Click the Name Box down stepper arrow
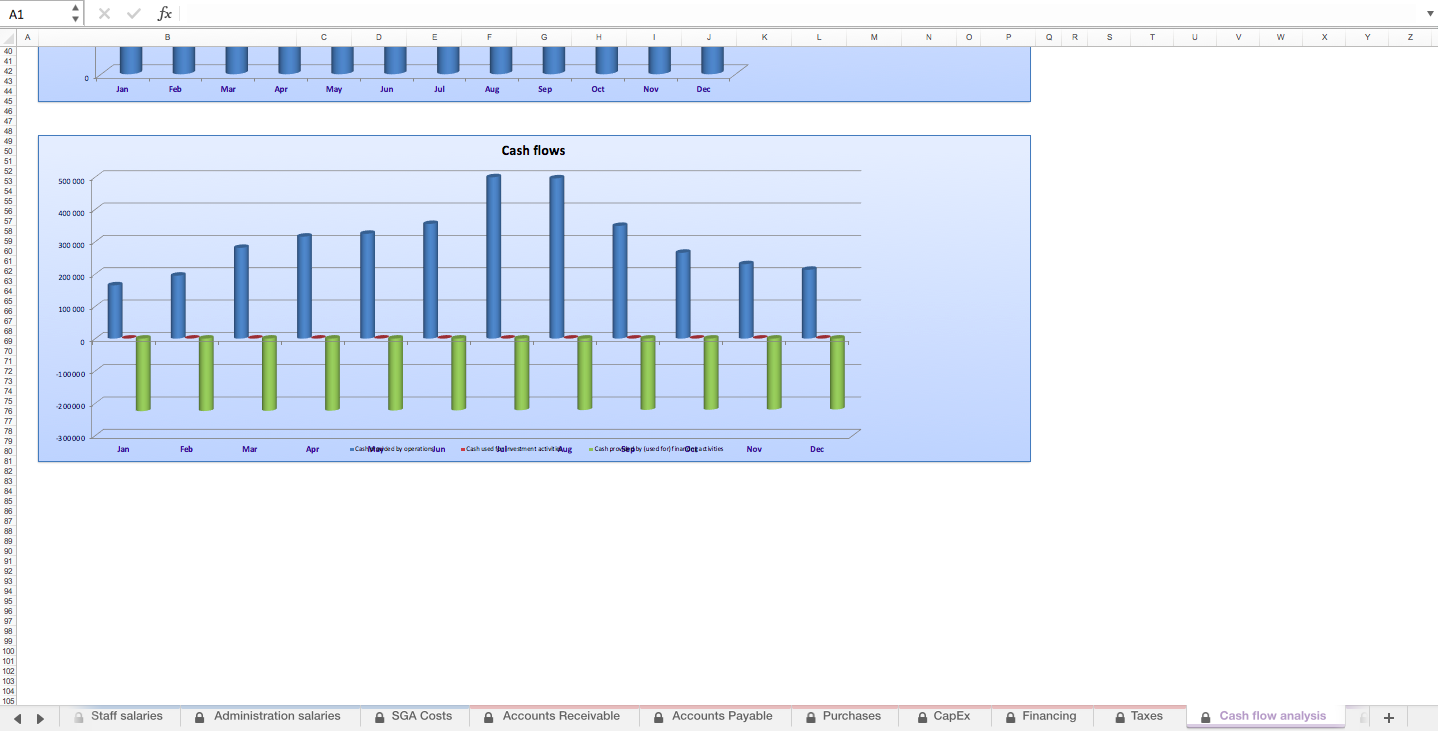 point(74,17)
